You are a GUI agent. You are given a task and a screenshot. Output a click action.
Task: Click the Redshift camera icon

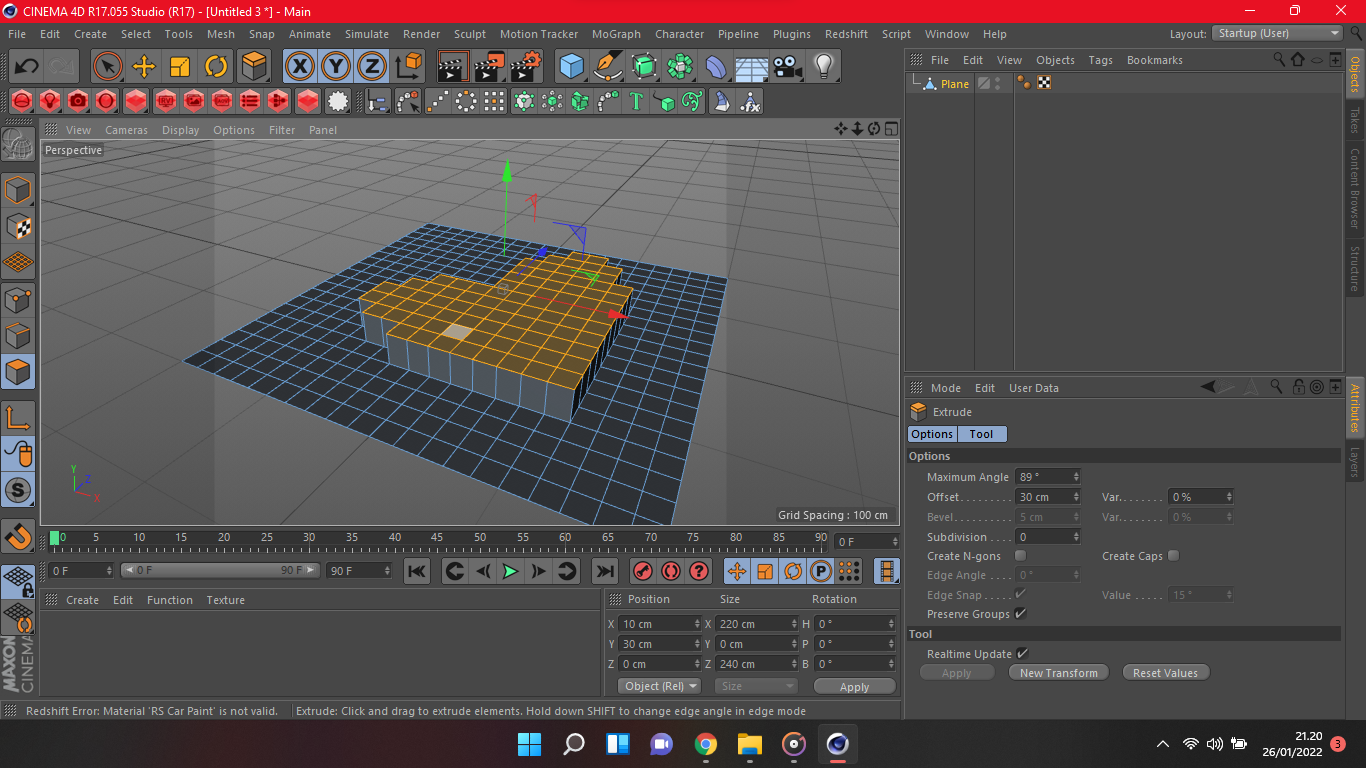(x=78, y=101)
